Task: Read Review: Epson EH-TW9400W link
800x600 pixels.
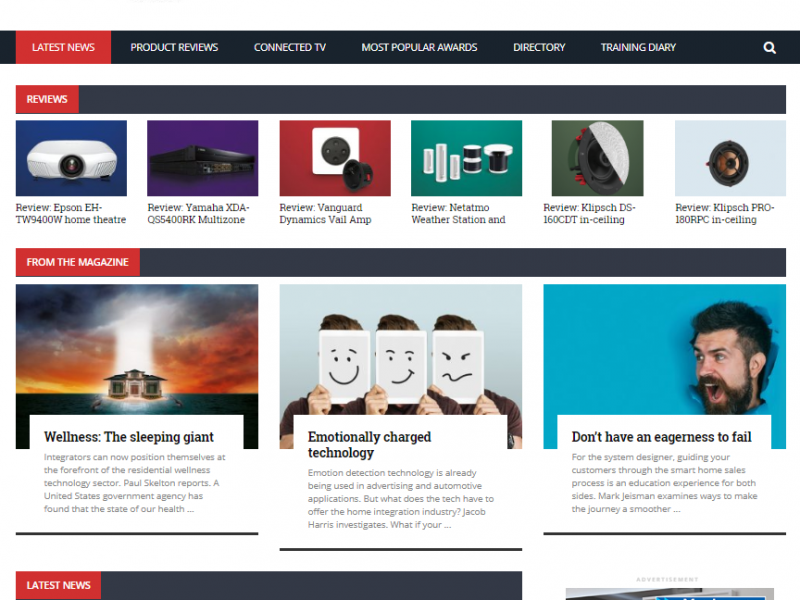Action: pos(71,213)
